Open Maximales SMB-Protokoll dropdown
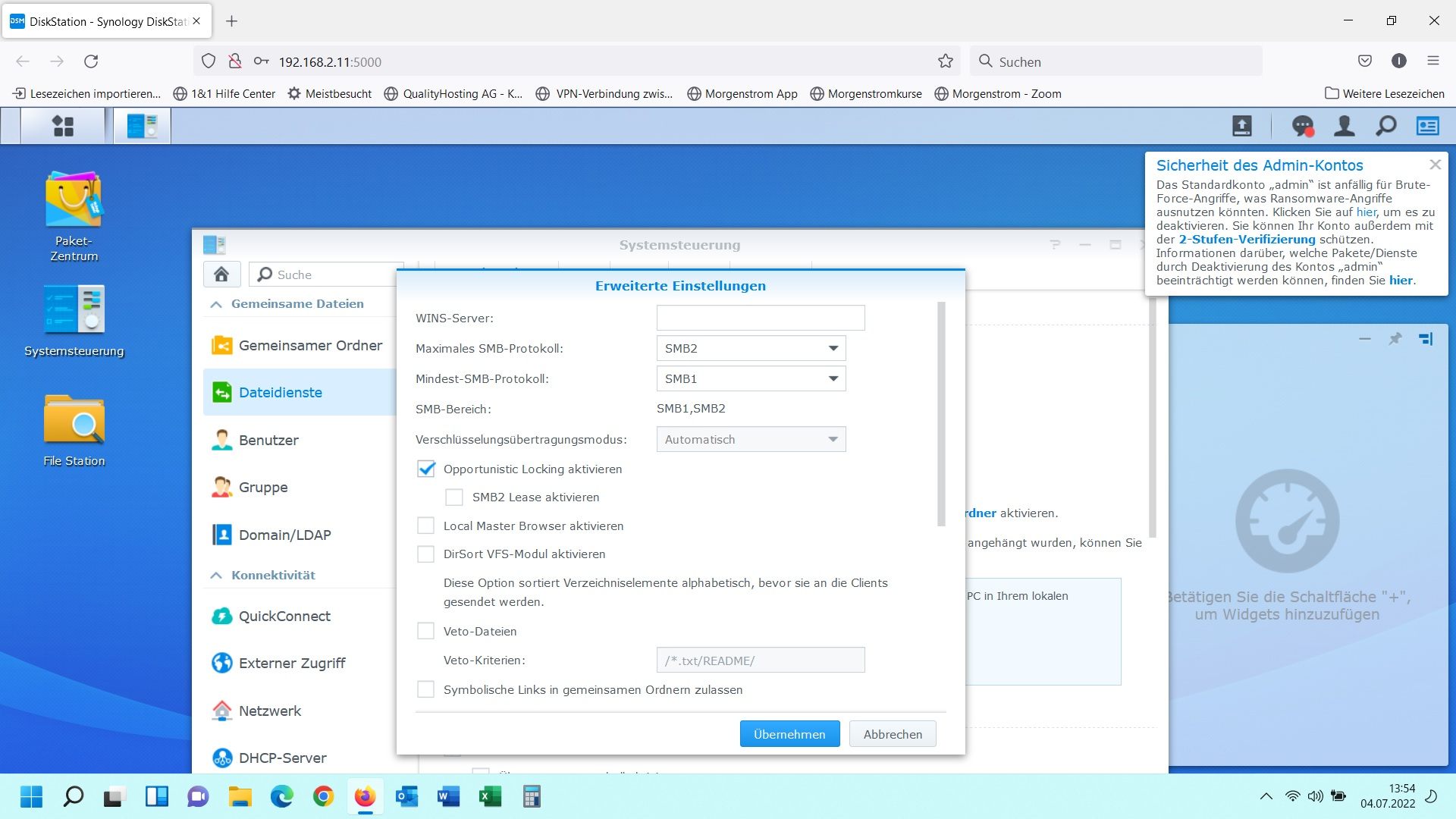1456x819 pixels. [751, 348]
